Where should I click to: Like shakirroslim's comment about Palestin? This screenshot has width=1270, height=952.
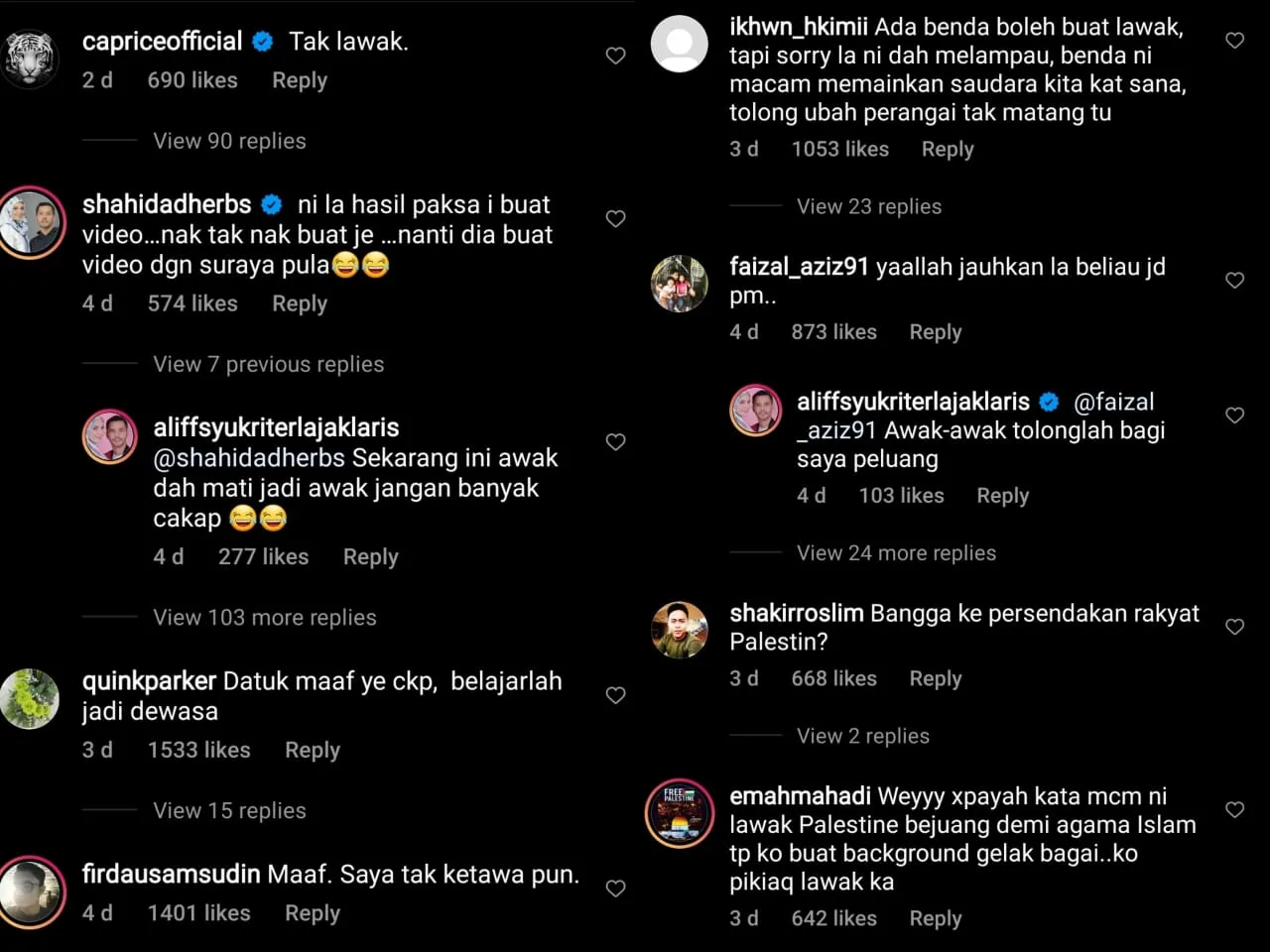coord(1234,627)
